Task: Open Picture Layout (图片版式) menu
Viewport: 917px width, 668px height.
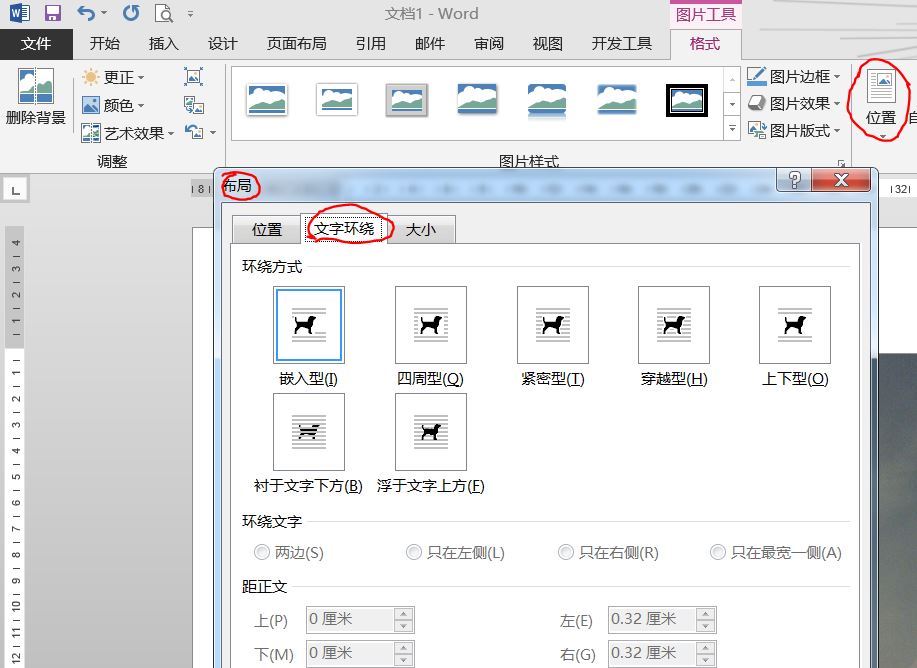Action: pyautogui.click(x=794, y=130)
